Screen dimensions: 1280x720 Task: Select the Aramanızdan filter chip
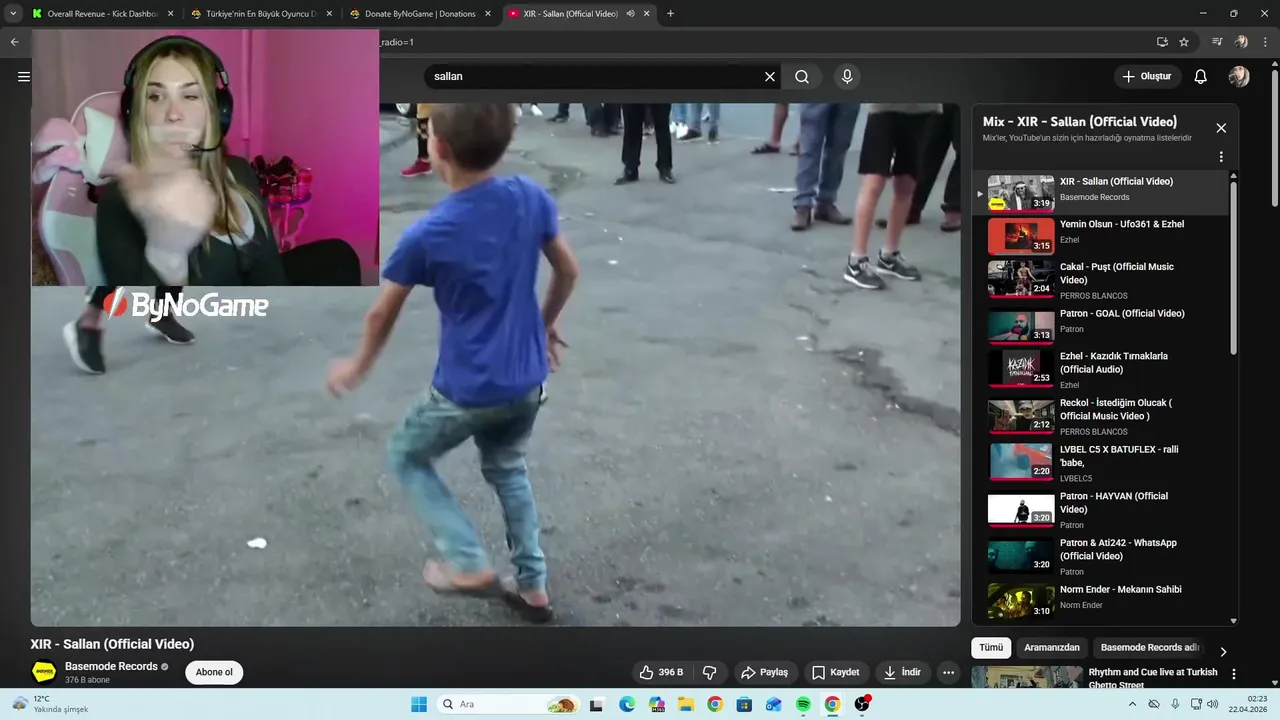click(1052, 648)
